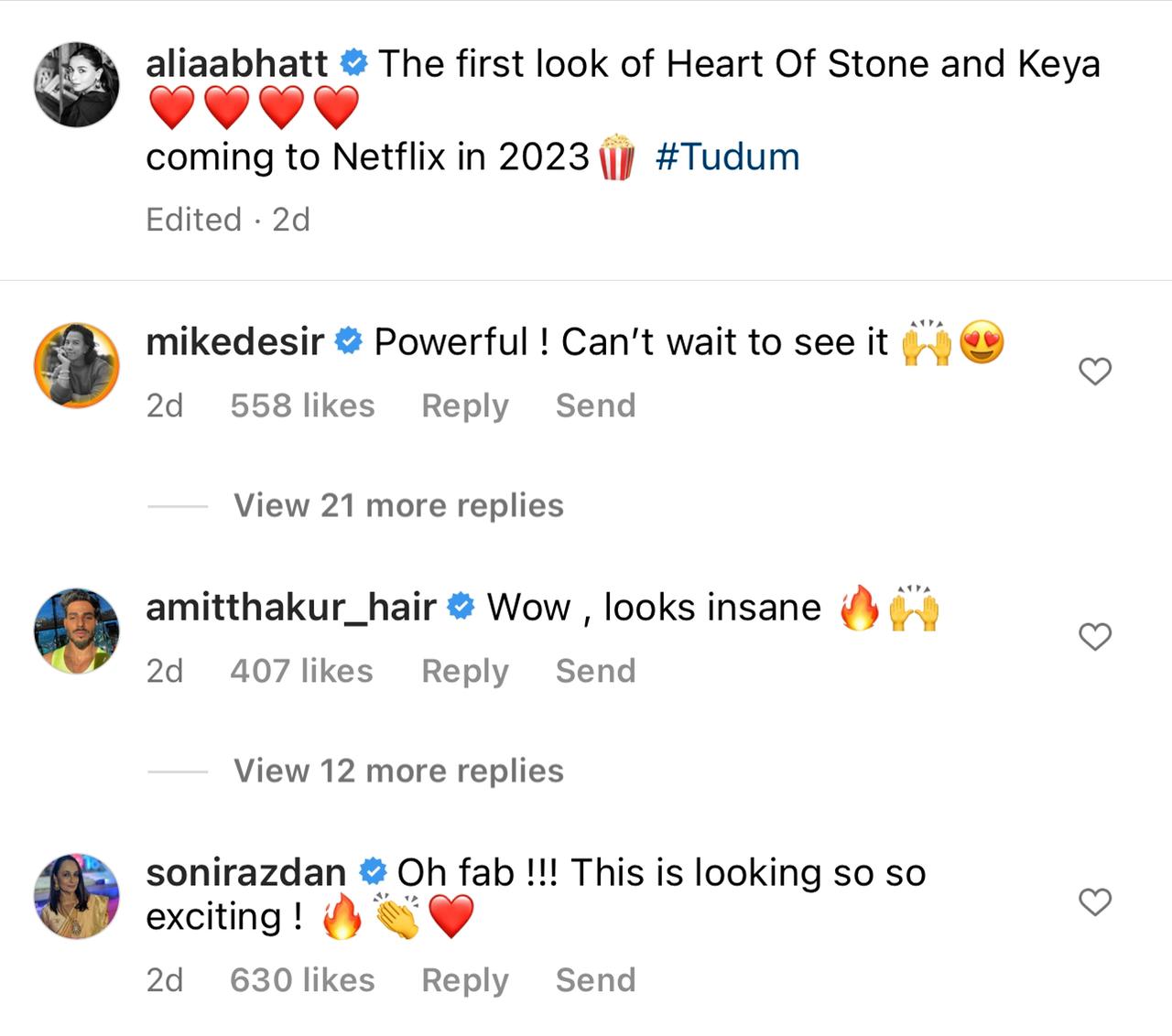Reply to mikedesir's comment
The image size is (1172, 1036).
tap(464, 405)
